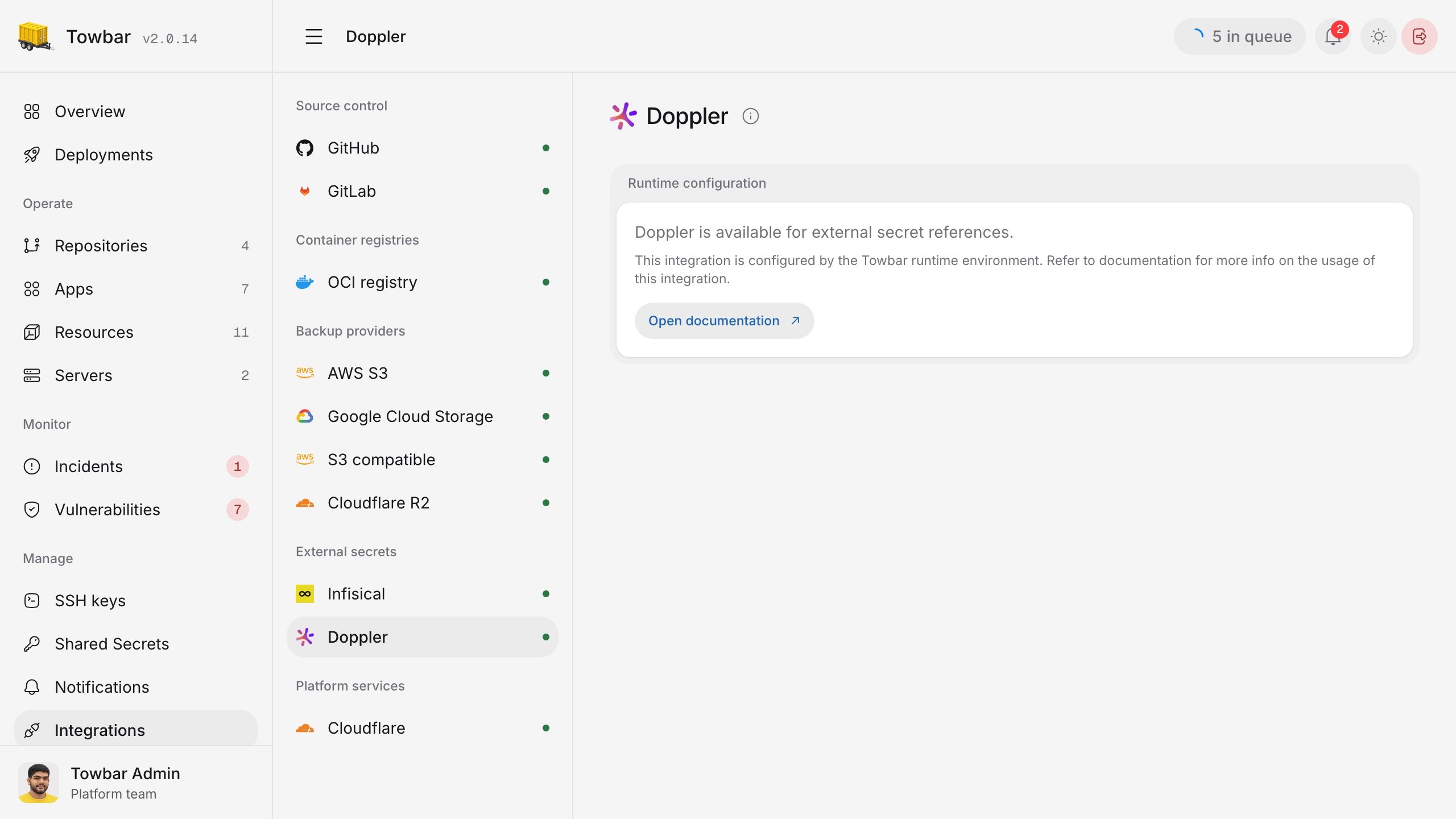Select S3 compatible provider
Screen dimensions: 1456x819
pos(423,460)
